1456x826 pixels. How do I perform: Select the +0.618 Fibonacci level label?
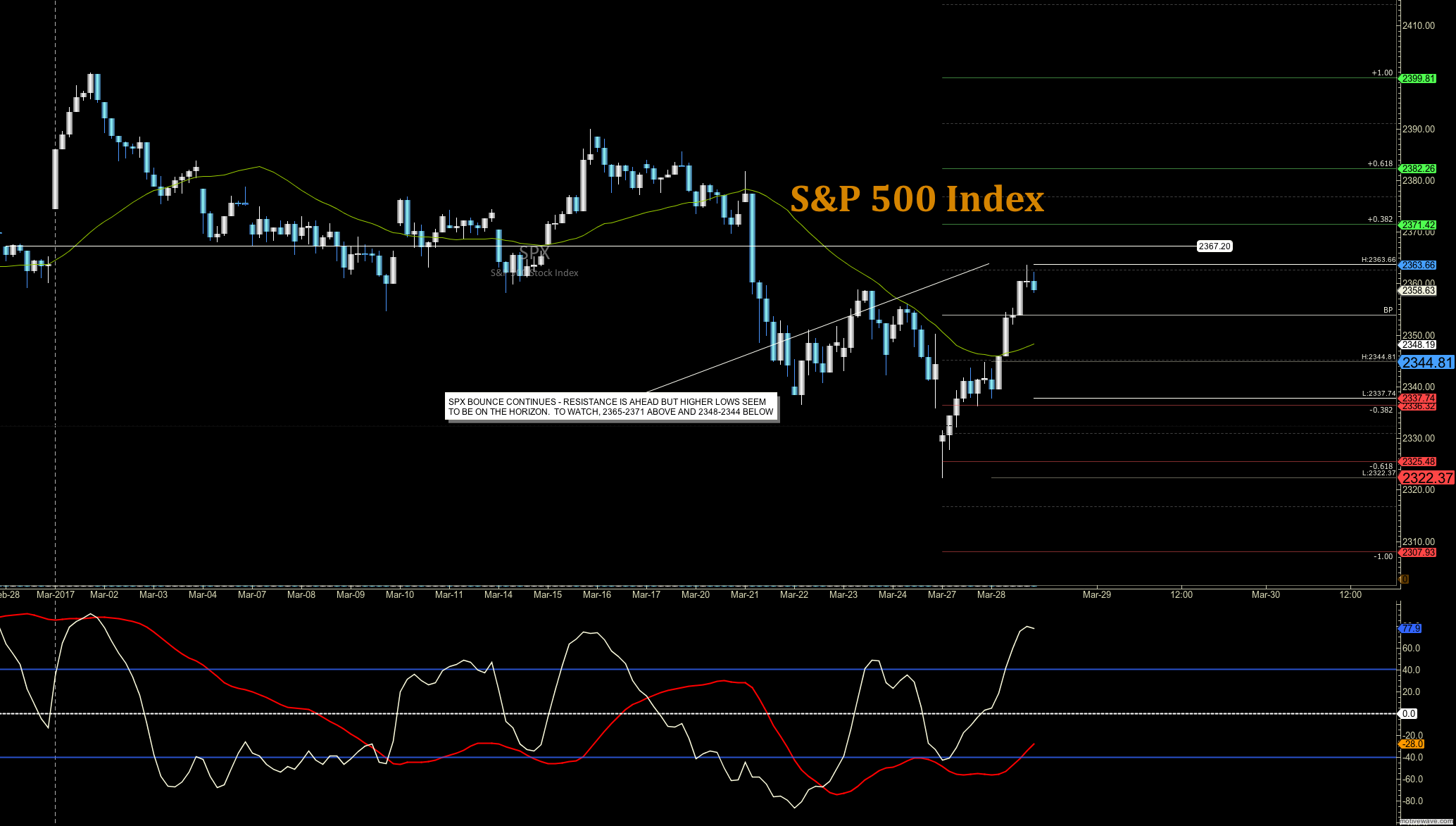1380,163
